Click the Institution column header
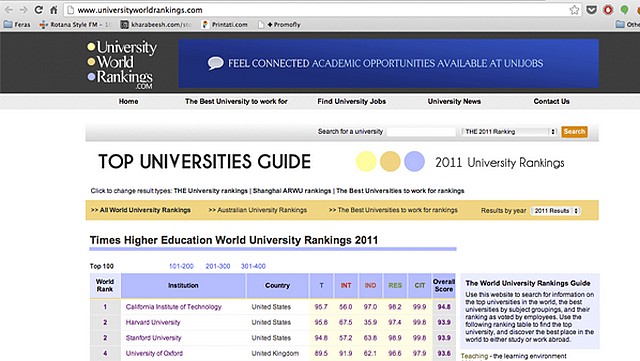 [183, 285]
